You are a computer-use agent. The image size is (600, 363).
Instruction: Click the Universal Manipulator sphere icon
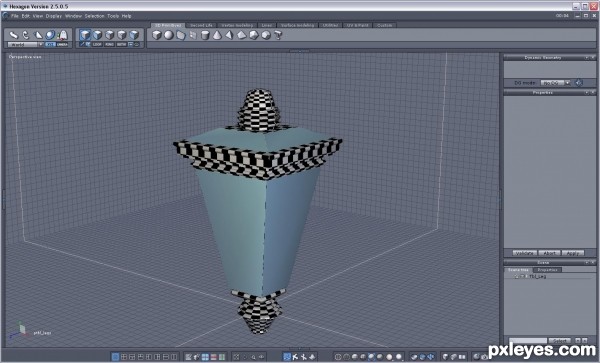[50, 35]
